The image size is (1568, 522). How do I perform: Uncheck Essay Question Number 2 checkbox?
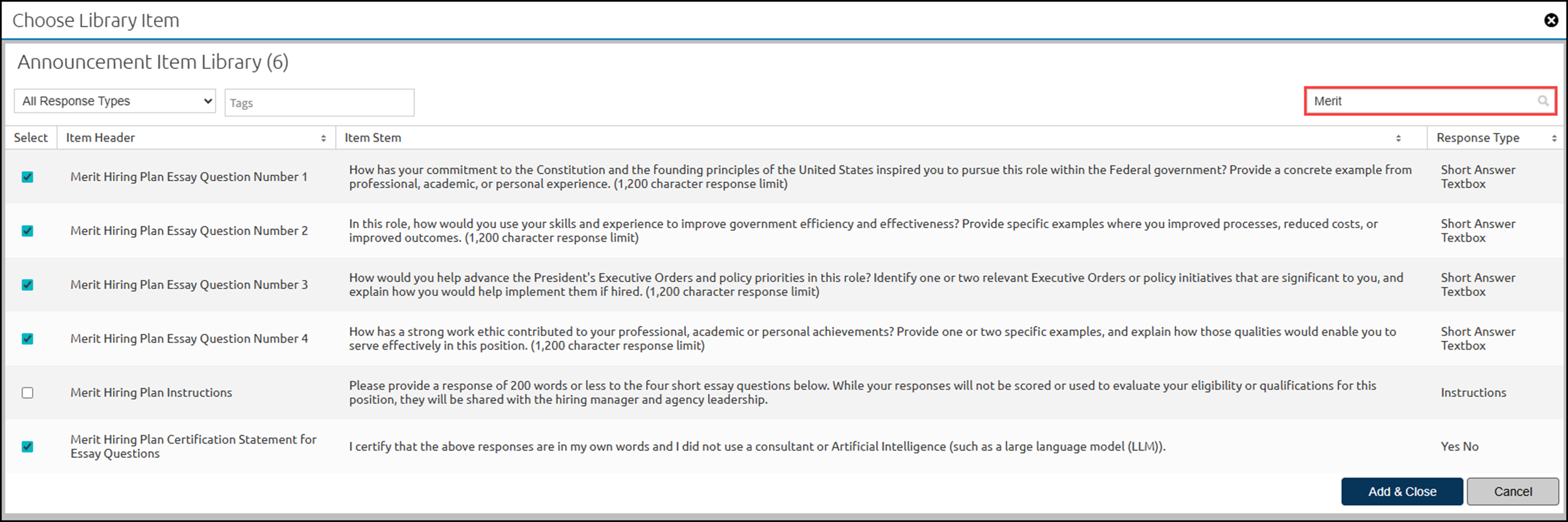(28, 231)
